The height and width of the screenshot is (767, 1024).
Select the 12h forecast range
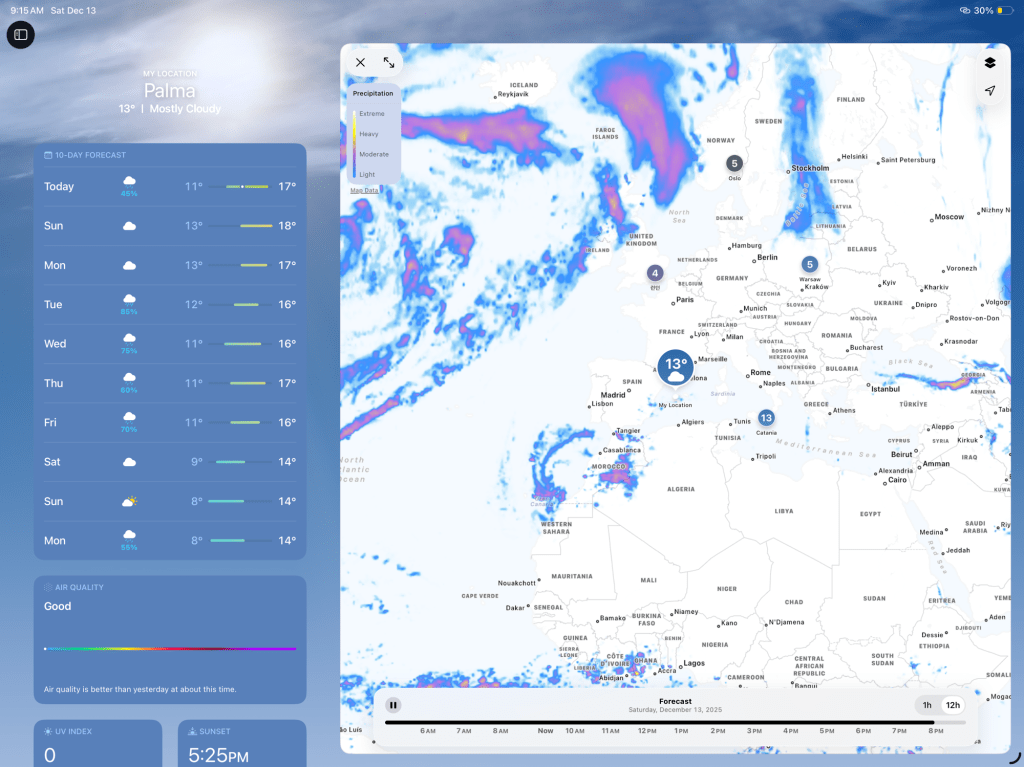(953, 705)
